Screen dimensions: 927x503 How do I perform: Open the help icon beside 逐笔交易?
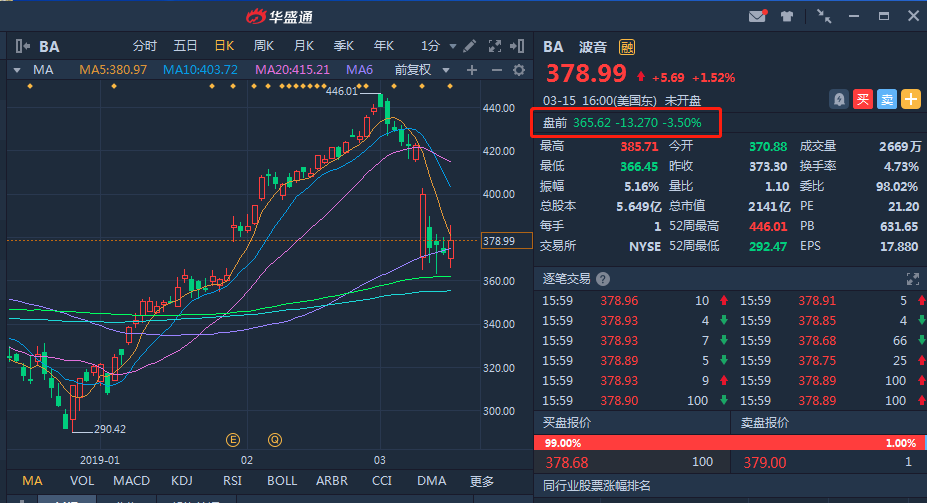click(x=603, y=279)
